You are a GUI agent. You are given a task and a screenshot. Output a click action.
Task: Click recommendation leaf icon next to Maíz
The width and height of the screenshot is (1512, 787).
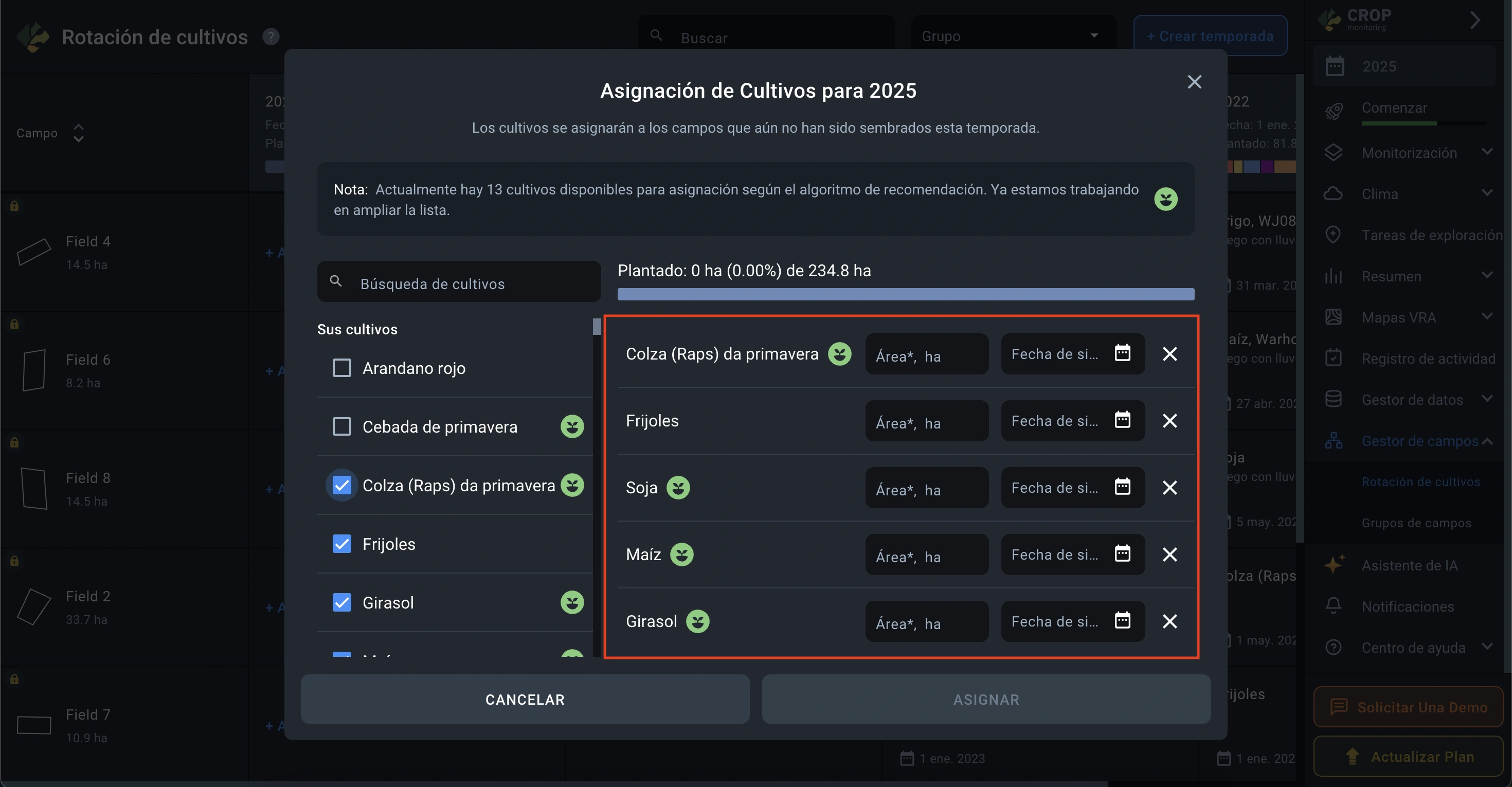(681, 554)
